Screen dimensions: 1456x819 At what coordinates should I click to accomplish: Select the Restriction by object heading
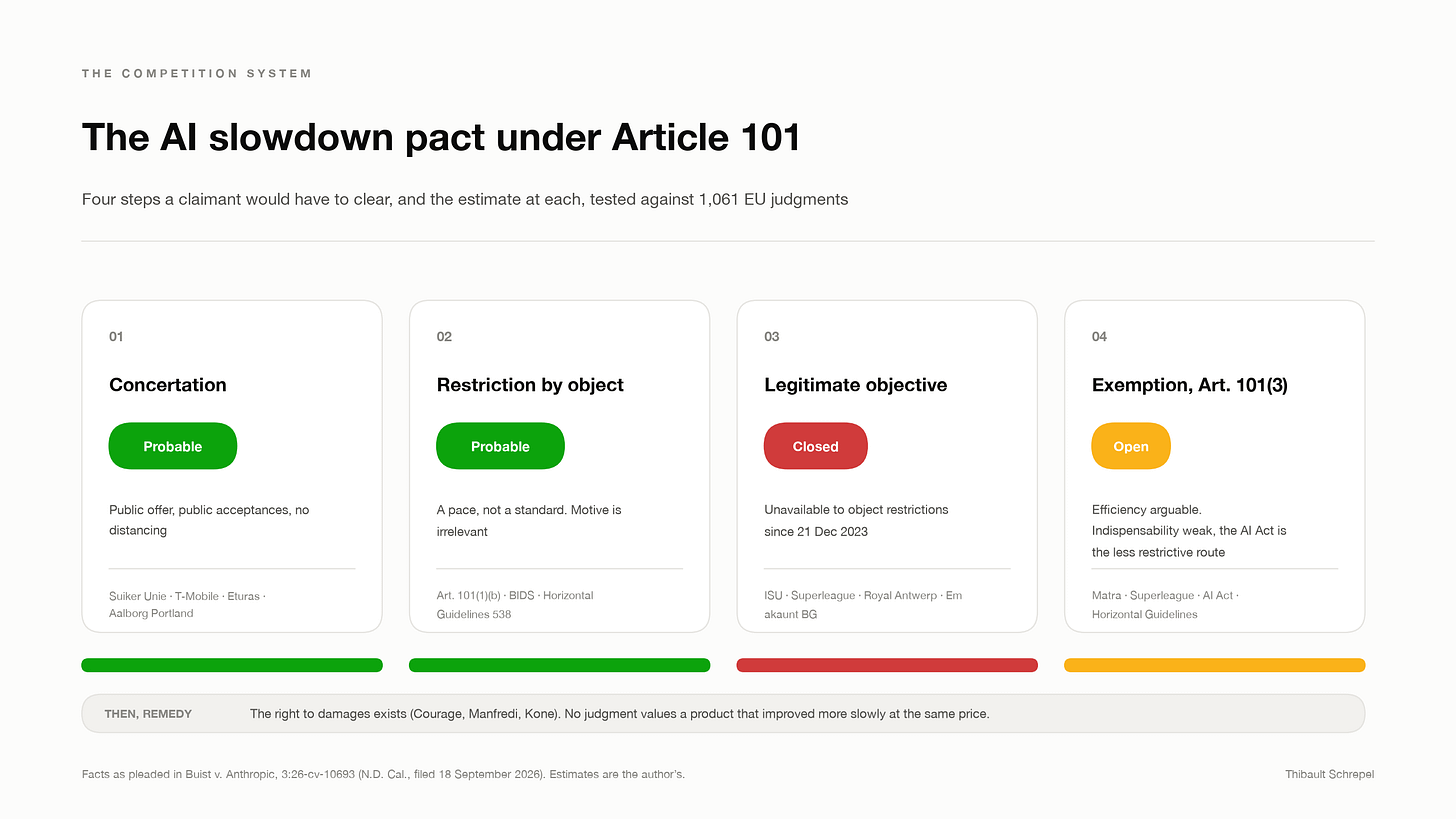tap(530, 385)
